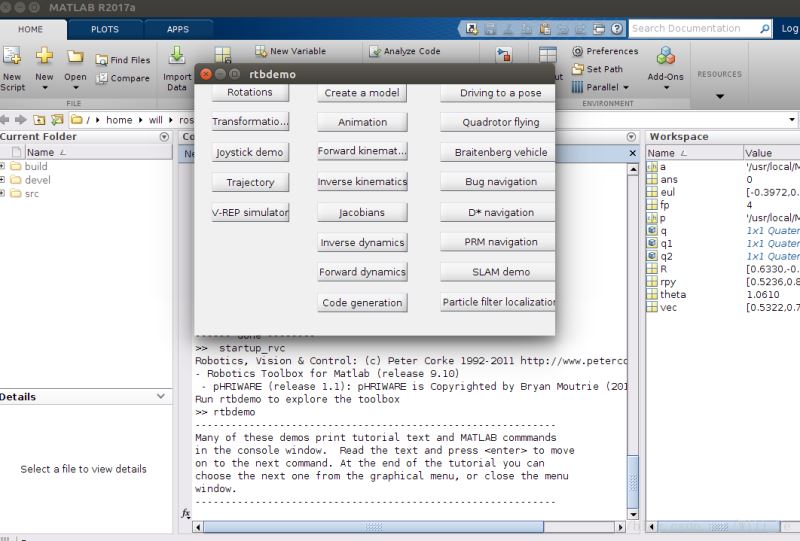
Task: Switch to the APPS tab
Action: pos(177,29)
